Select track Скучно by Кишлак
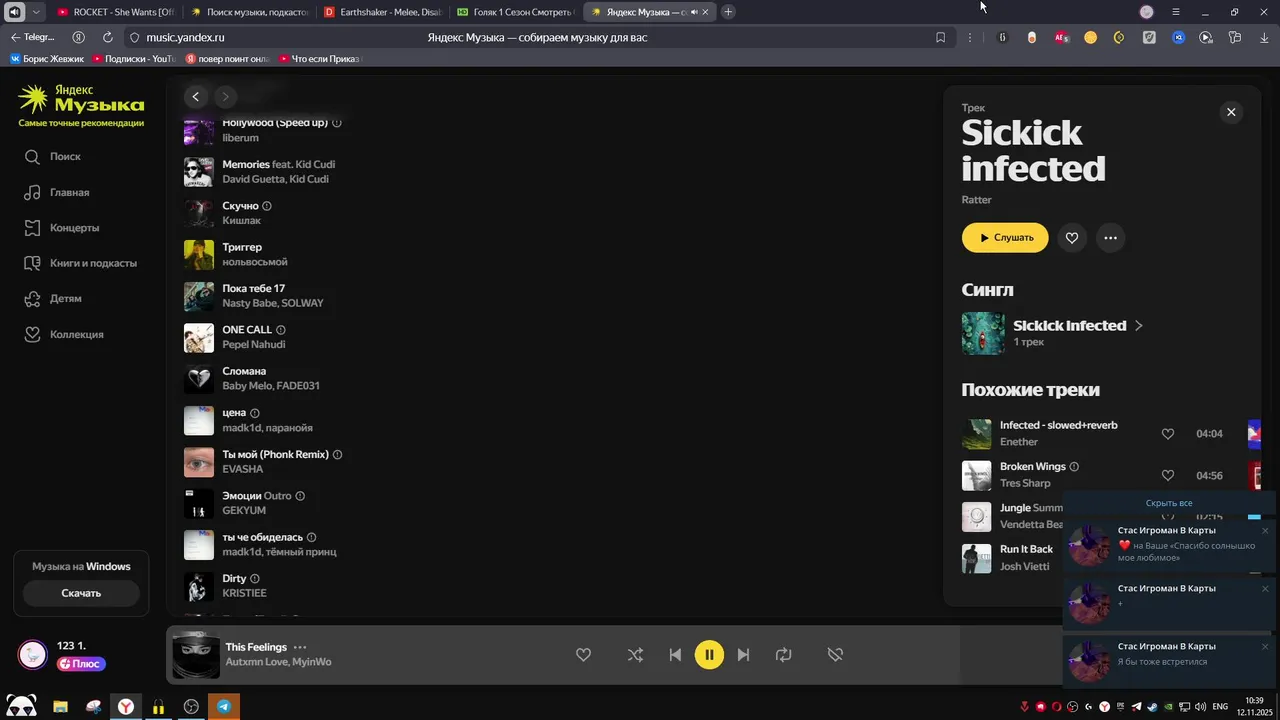Screen dimensions: 1280x720 pyautogui.click(x=240, y=206)
